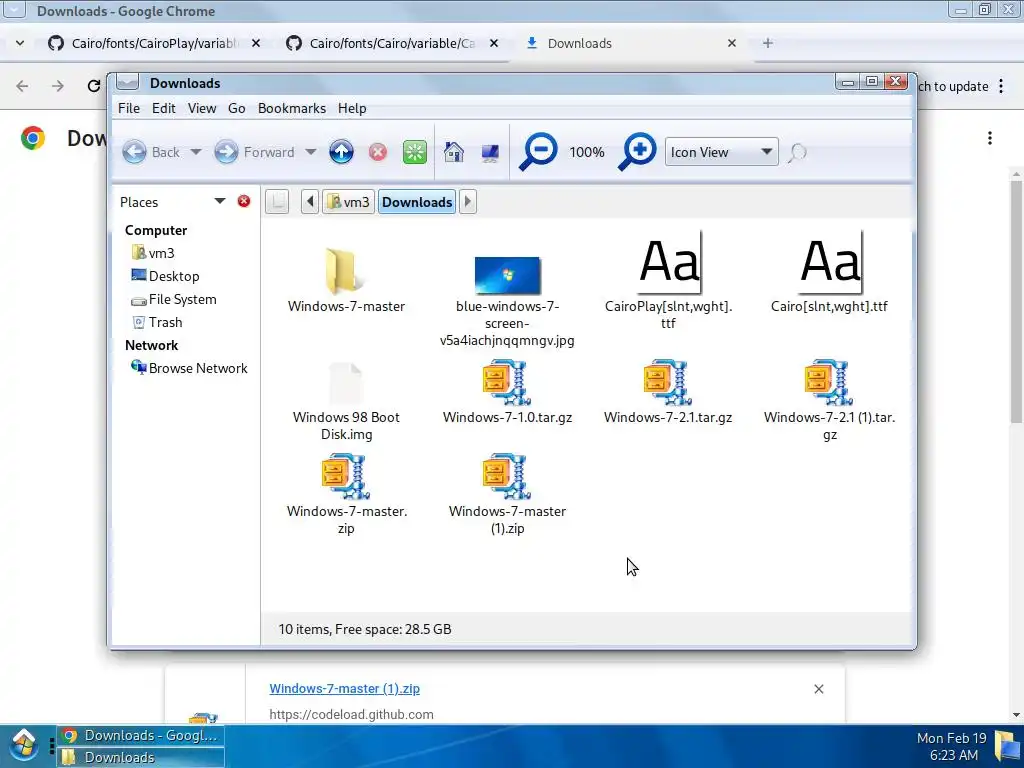Open Chrome main menu three dots
This screenshot has height=768, width=1024.
pos(1001,86)
